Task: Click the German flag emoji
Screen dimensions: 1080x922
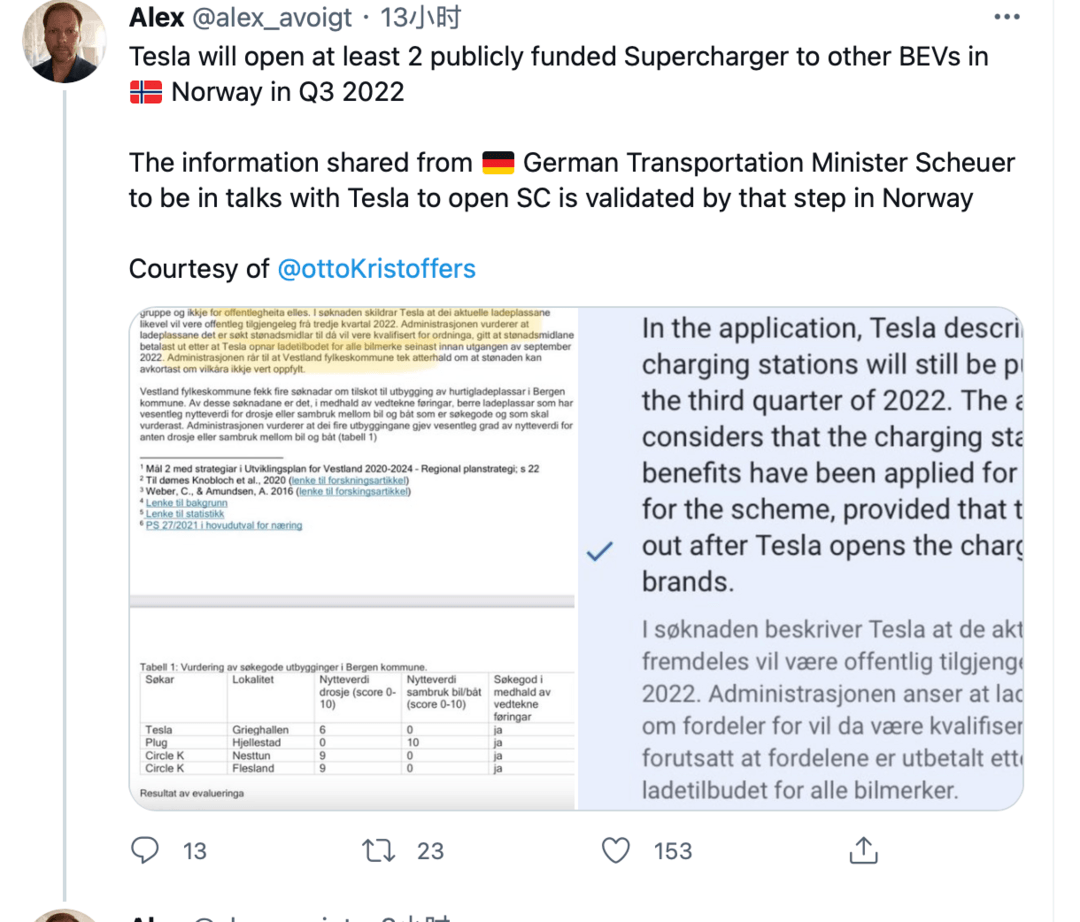Action: click(498, 163)
